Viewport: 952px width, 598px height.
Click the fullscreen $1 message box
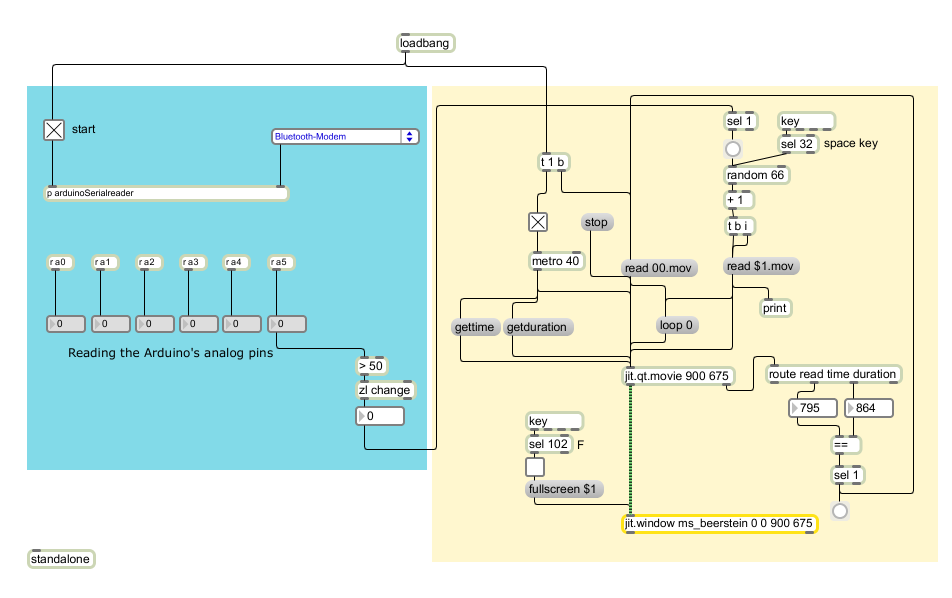point(565,489)
